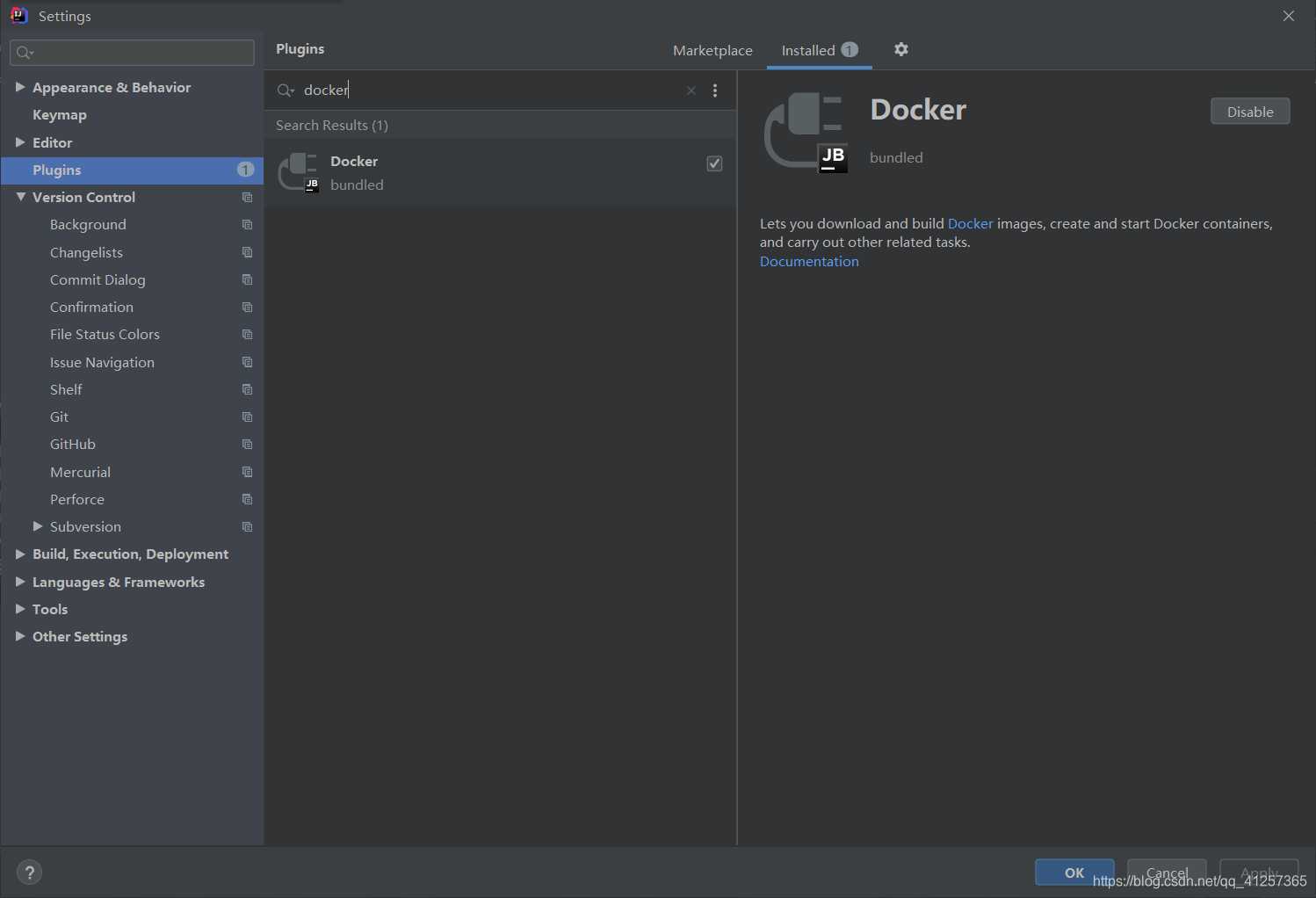Open File Status Colors settings
The height and width of the screenshot is (898, 1316).
point(105,335)
